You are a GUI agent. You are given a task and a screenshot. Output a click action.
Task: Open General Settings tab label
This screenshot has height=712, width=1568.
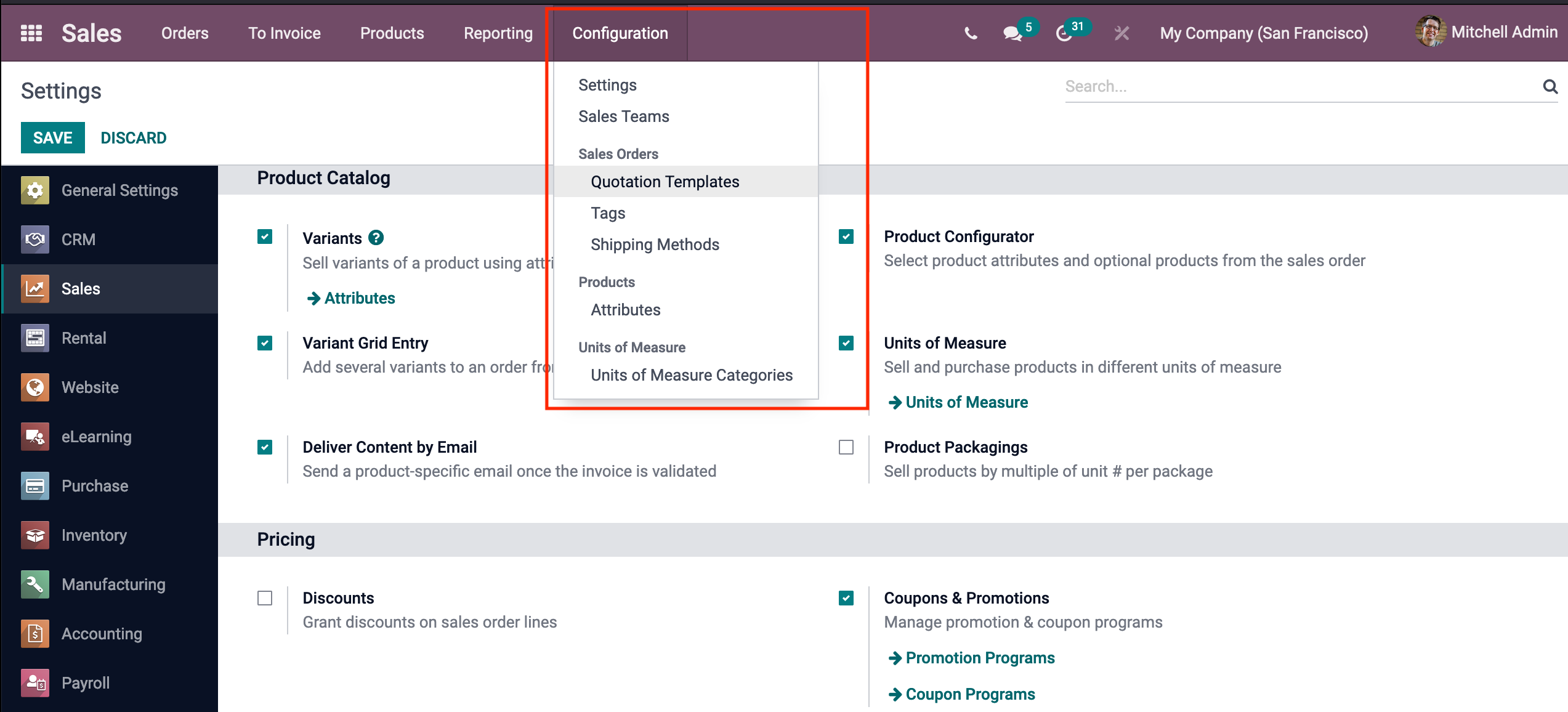tap(120, 190)
